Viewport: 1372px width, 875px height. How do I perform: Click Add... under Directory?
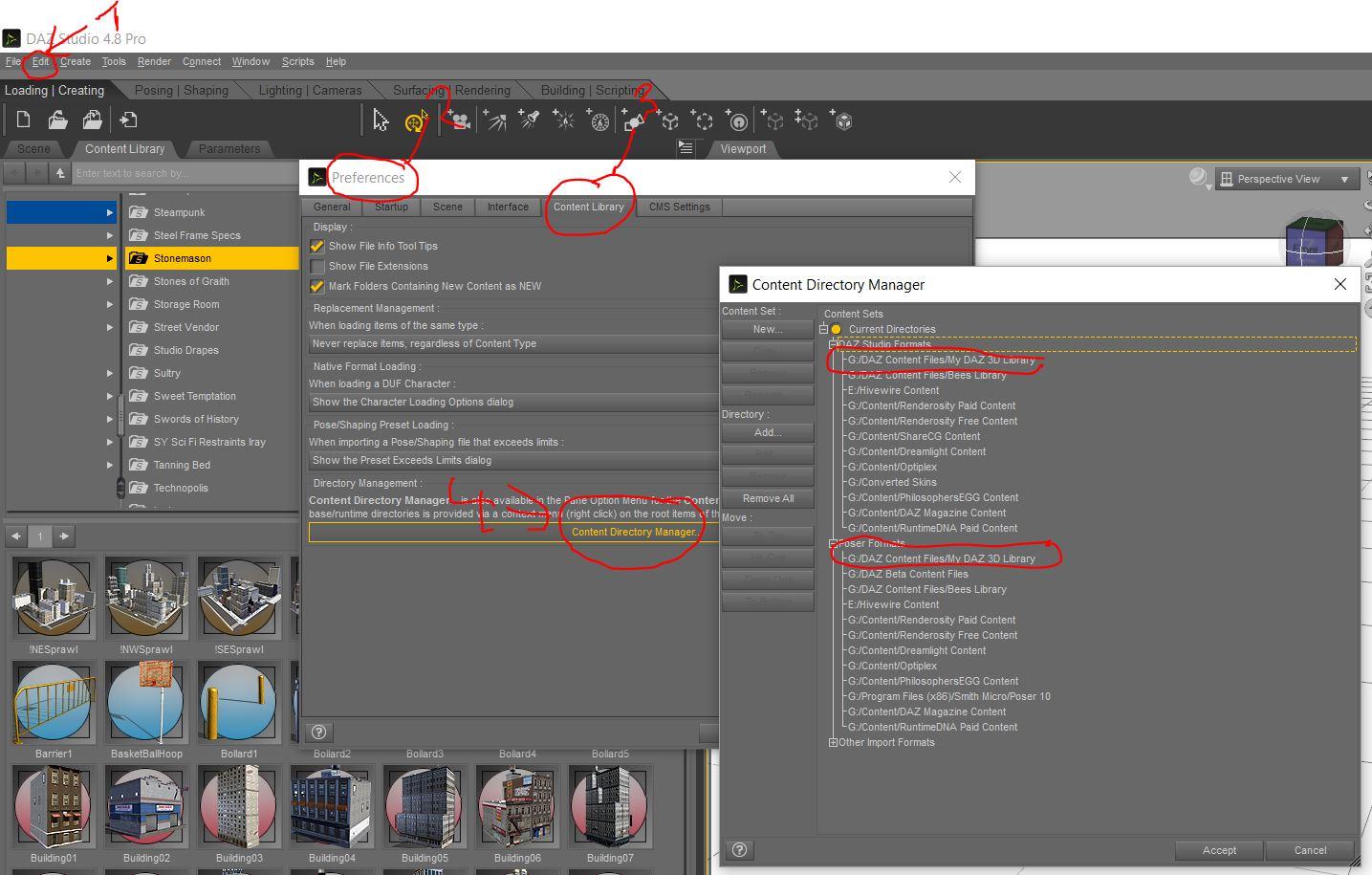pyautogui.click(x=768, y=432)
